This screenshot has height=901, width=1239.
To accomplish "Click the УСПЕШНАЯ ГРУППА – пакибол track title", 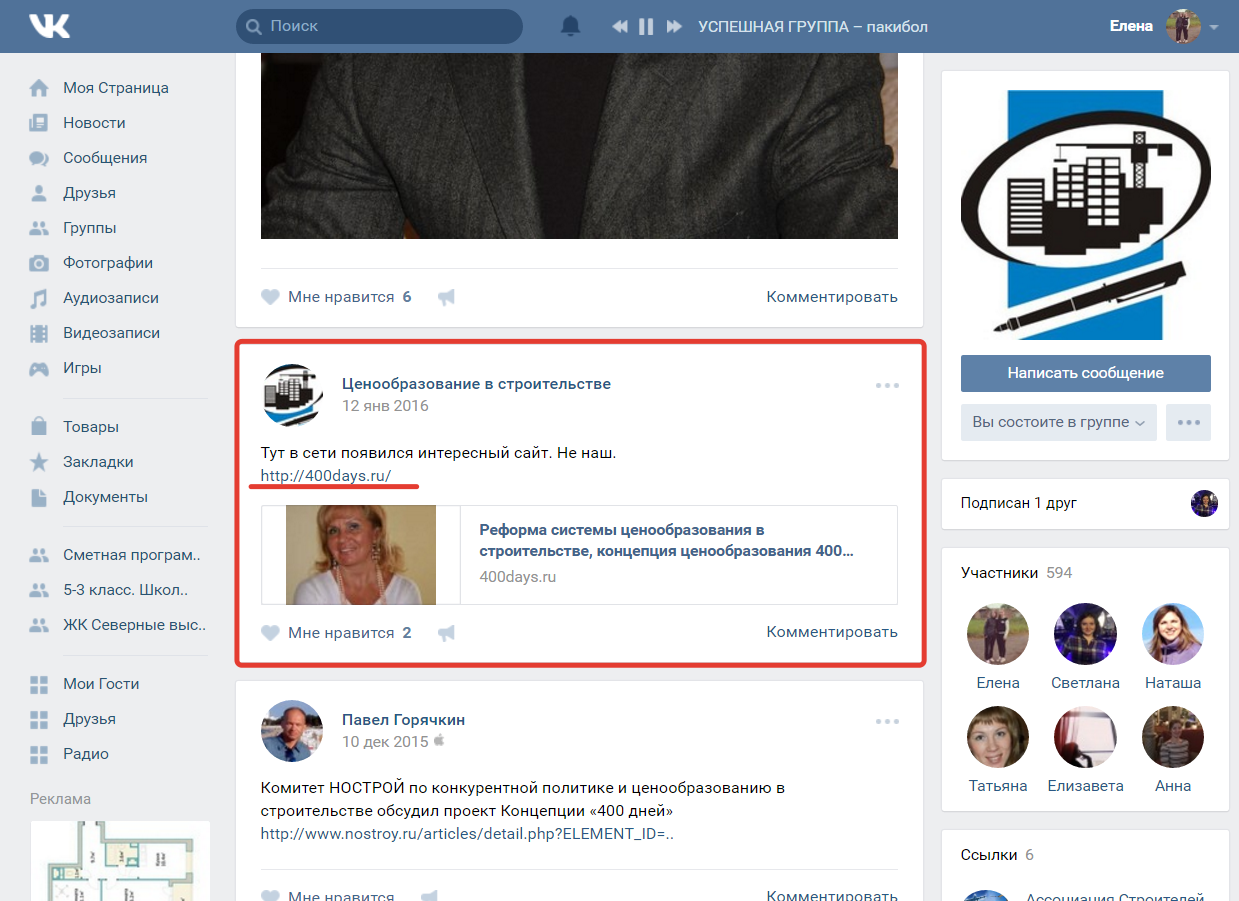I will (x=813, y=27).
